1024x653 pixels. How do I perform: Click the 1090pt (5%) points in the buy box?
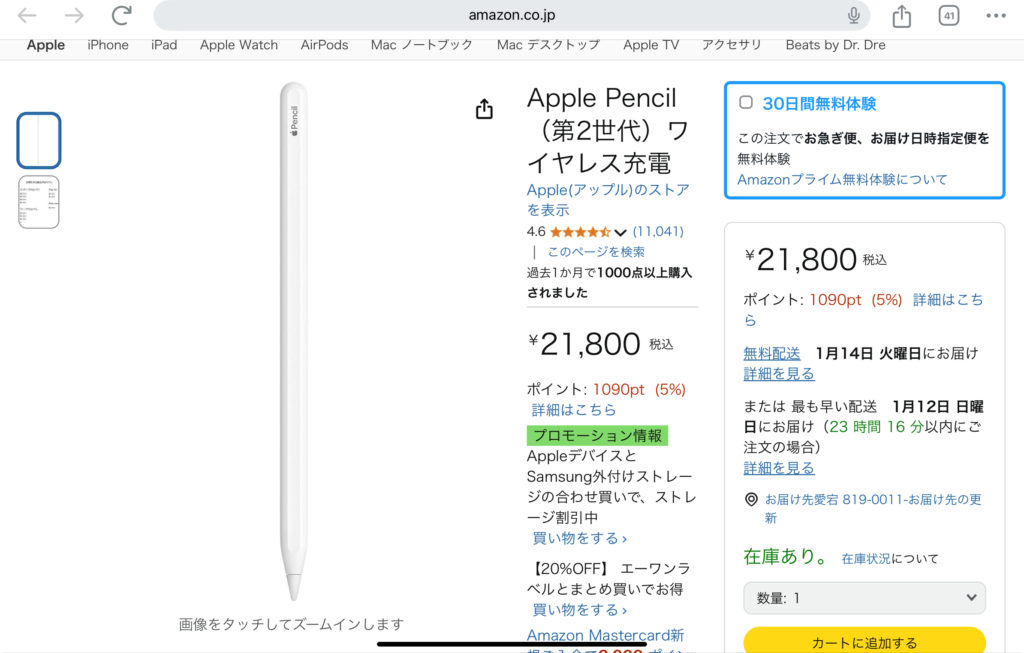[x=856, y=300]
